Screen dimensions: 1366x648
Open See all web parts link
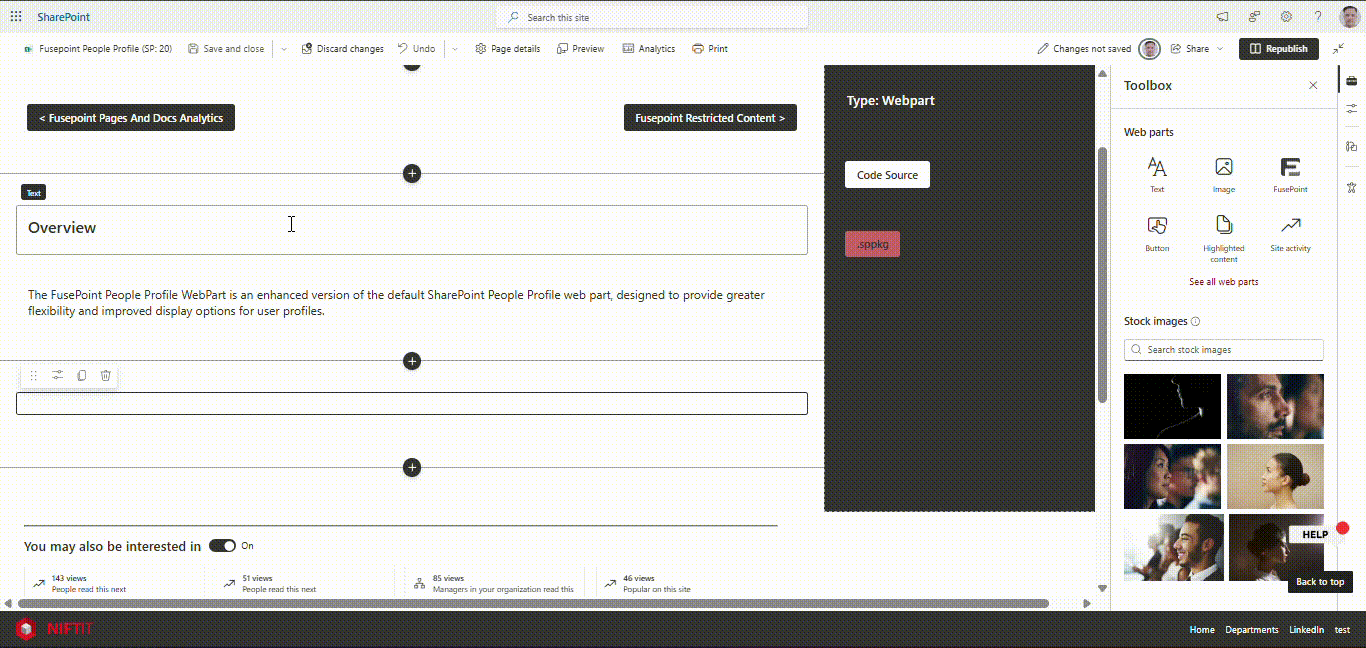coord(1223,282)
